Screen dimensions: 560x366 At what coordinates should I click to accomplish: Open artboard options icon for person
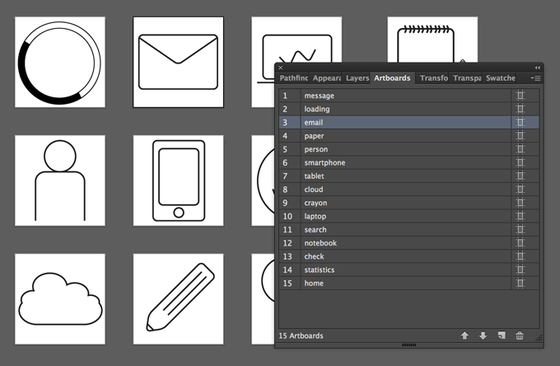(x=520, y=149)
